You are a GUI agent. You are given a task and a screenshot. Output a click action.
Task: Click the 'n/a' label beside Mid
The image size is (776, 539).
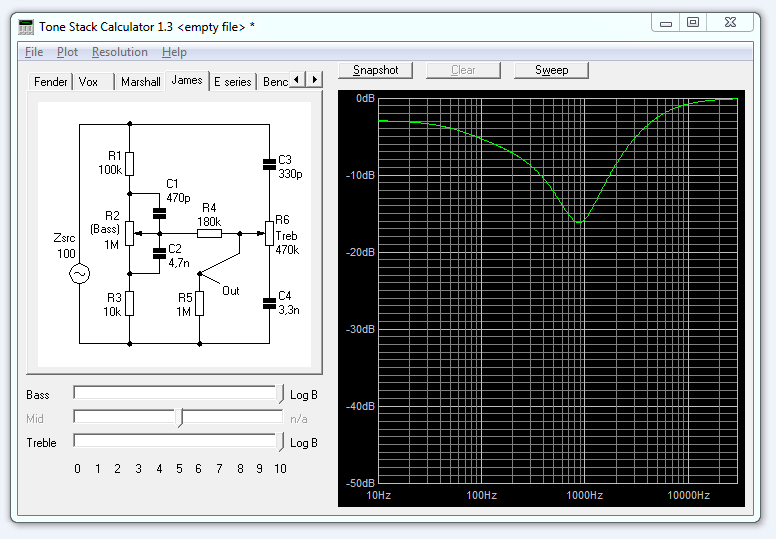click(298, 419)
